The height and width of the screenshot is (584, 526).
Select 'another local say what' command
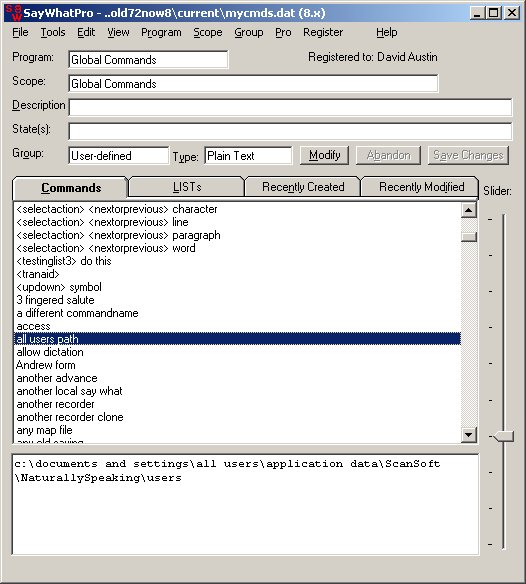coord(237,391)
